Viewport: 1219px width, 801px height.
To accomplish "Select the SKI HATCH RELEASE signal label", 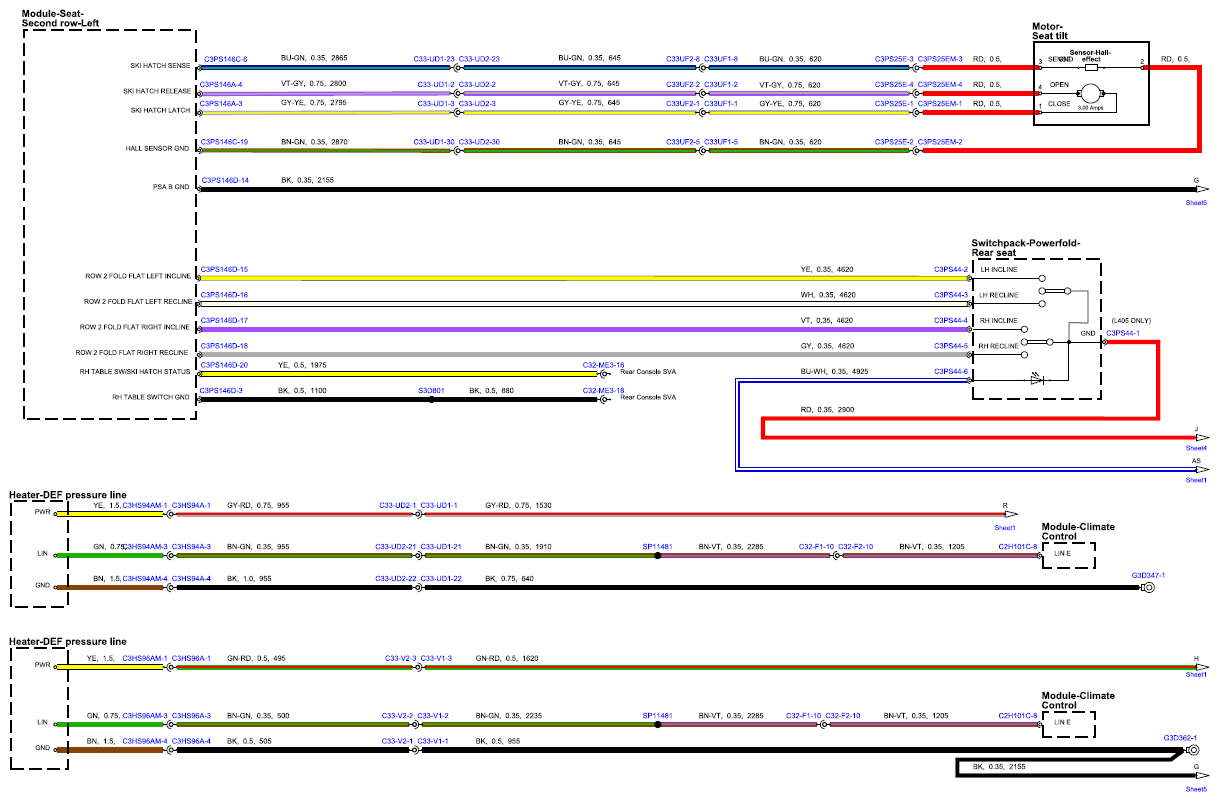I will [156, 91].
